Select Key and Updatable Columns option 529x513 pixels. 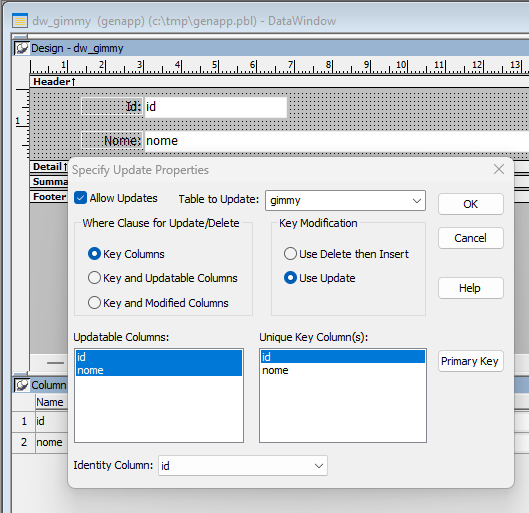coord(94,278)
